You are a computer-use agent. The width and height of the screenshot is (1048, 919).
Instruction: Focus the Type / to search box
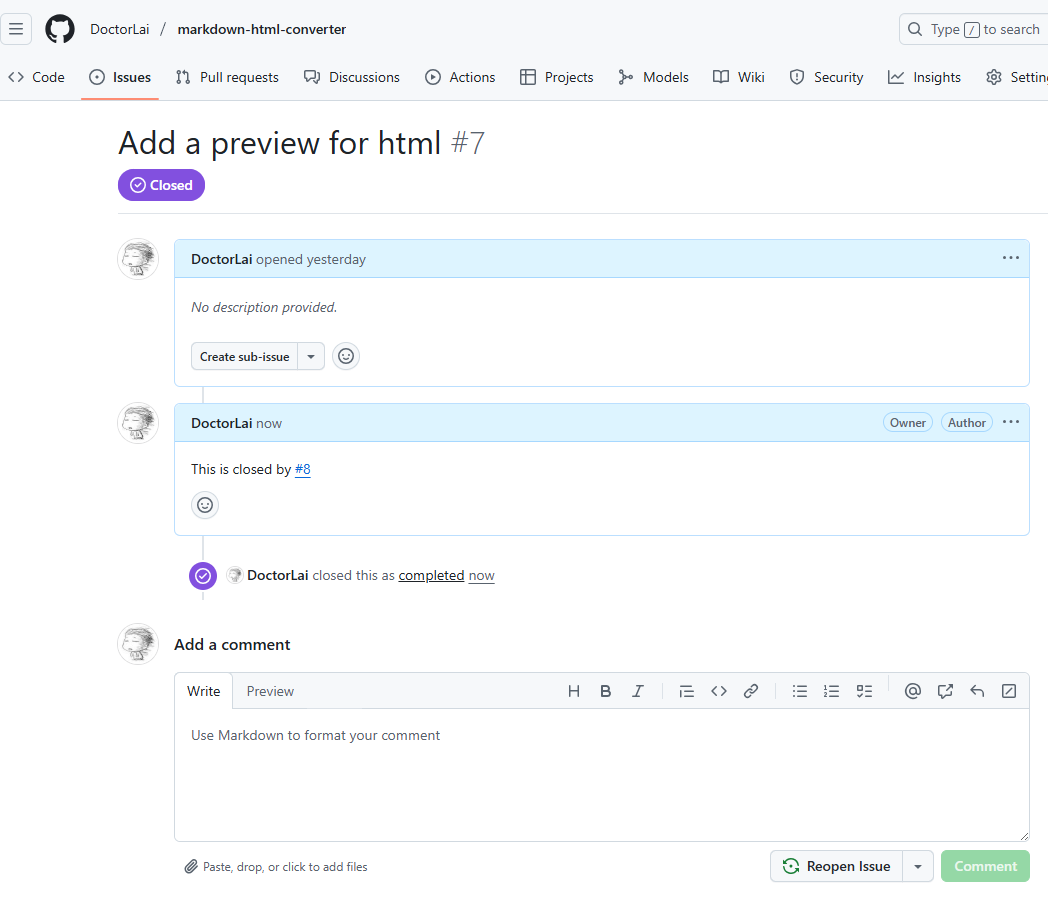(974, 29)
